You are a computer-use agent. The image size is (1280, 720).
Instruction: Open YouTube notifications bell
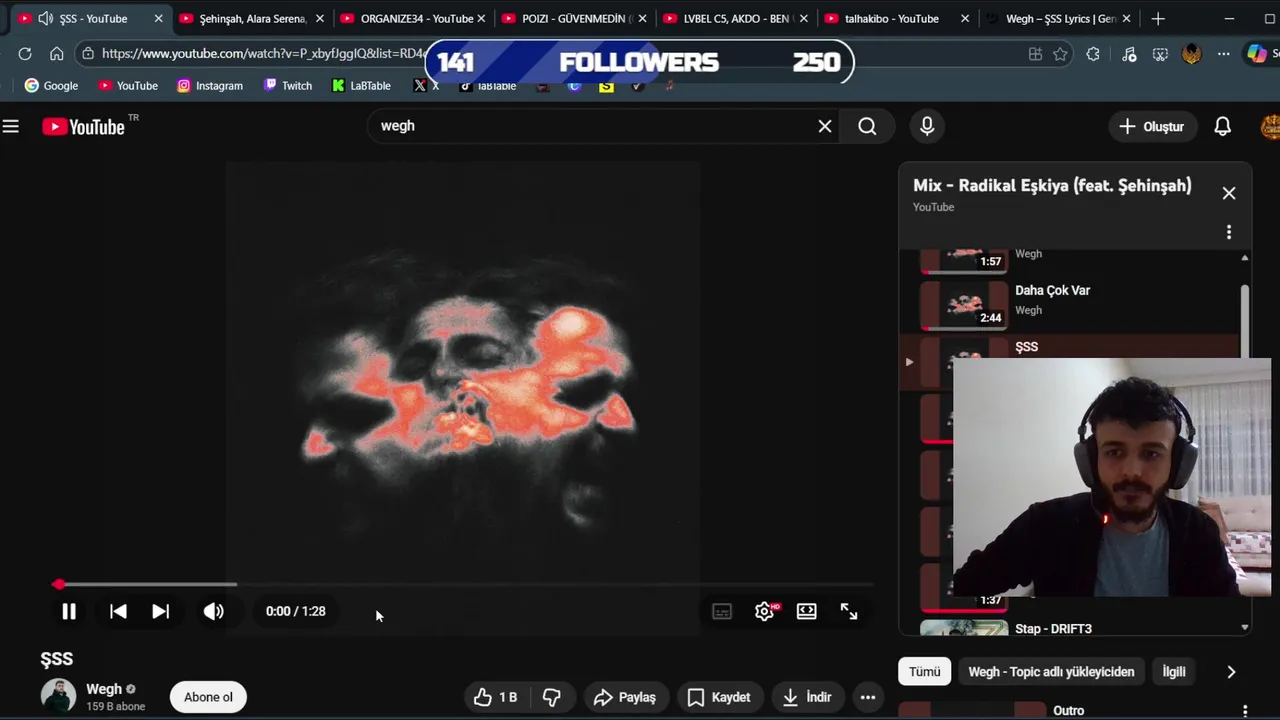1222,126
